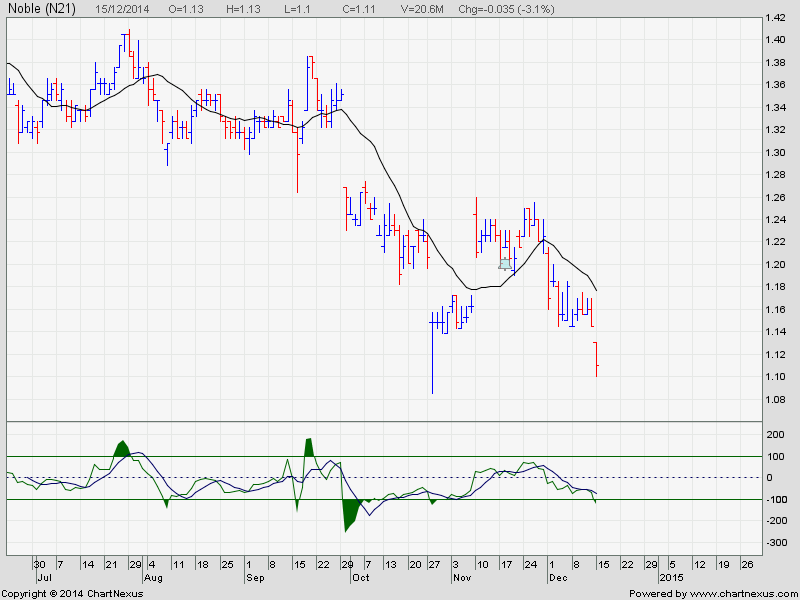Click the O=1.13 open value
This screenshot has width=800, height=600.
pyautogui.click(x=186, y=9)
